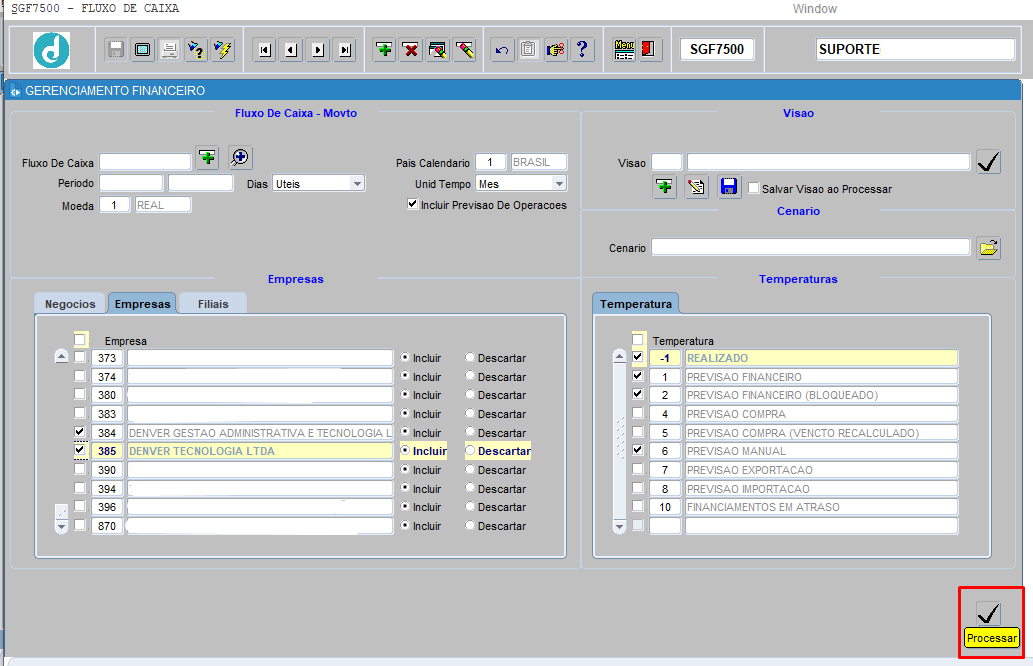Click the edit Visao pencil icon

pyautogui.click(x=696, y=187)
